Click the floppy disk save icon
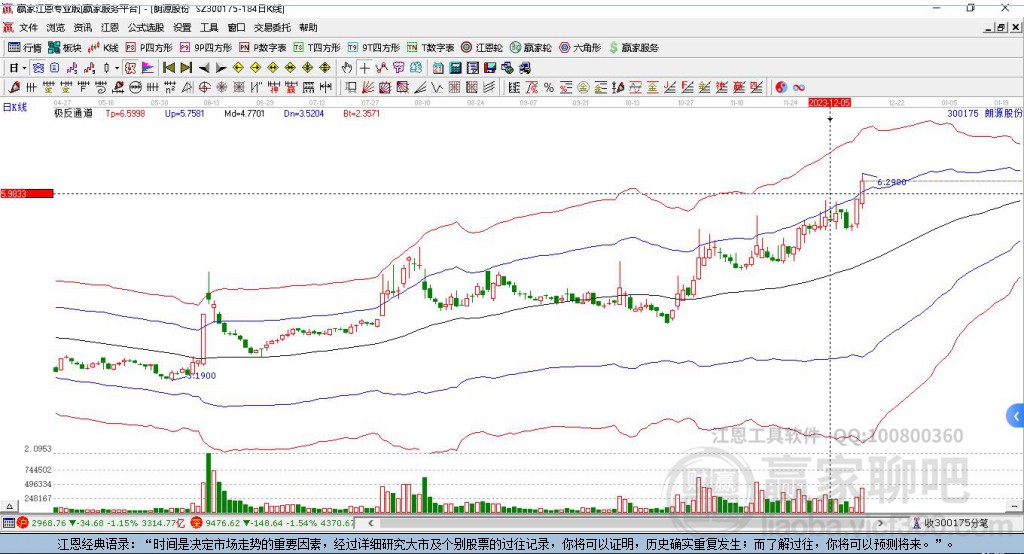This screenshot has height=554, width=1024. pyautogui.click(x=490, y=68)
